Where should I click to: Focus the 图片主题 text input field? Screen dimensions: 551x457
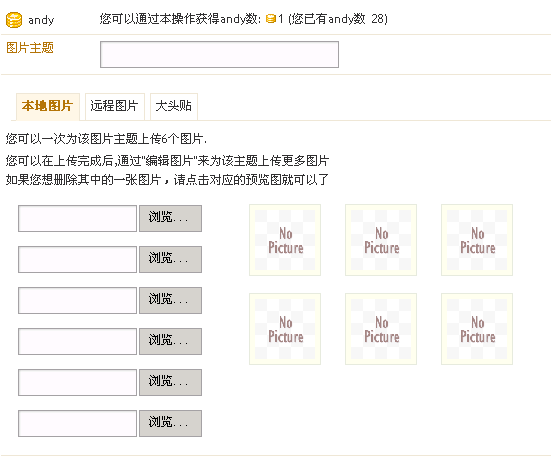[219, 54]
